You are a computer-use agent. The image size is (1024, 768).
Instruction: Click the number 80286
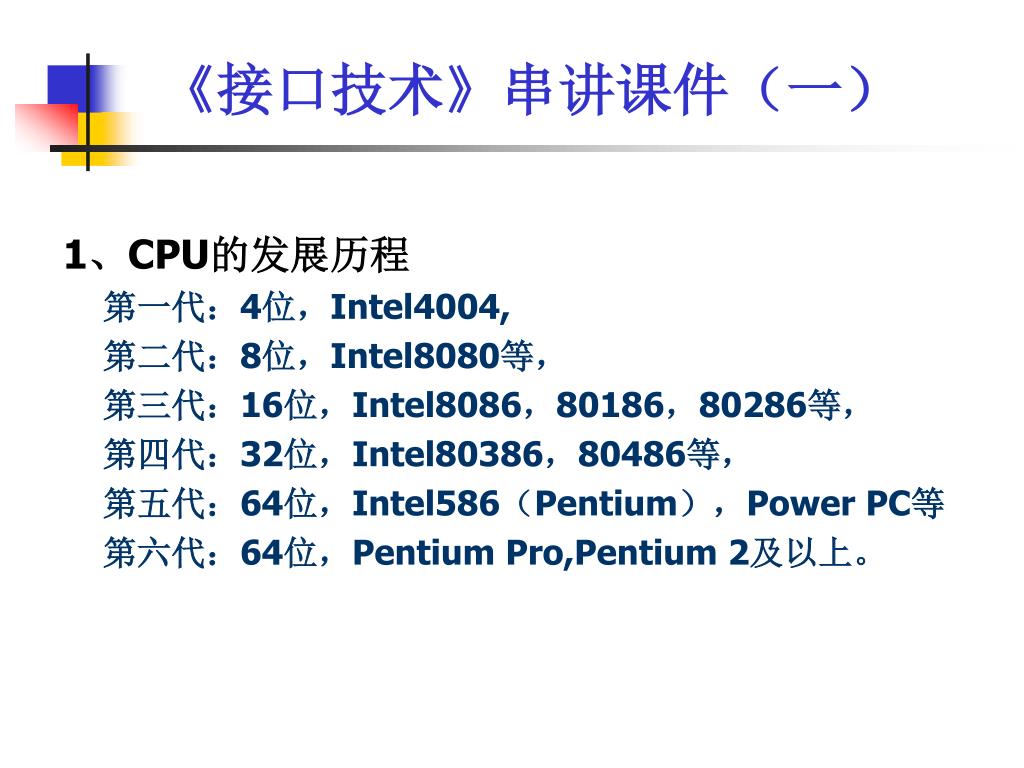[x=753, y=405]
